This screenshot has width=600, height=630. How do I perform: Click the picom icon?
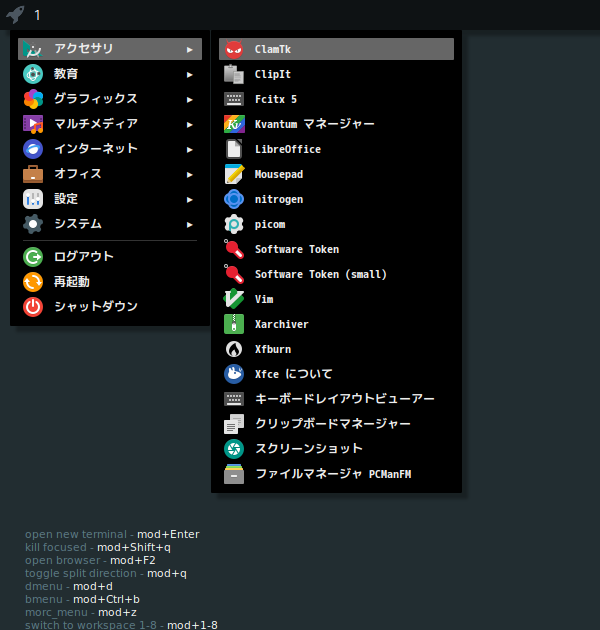point(233,224)
